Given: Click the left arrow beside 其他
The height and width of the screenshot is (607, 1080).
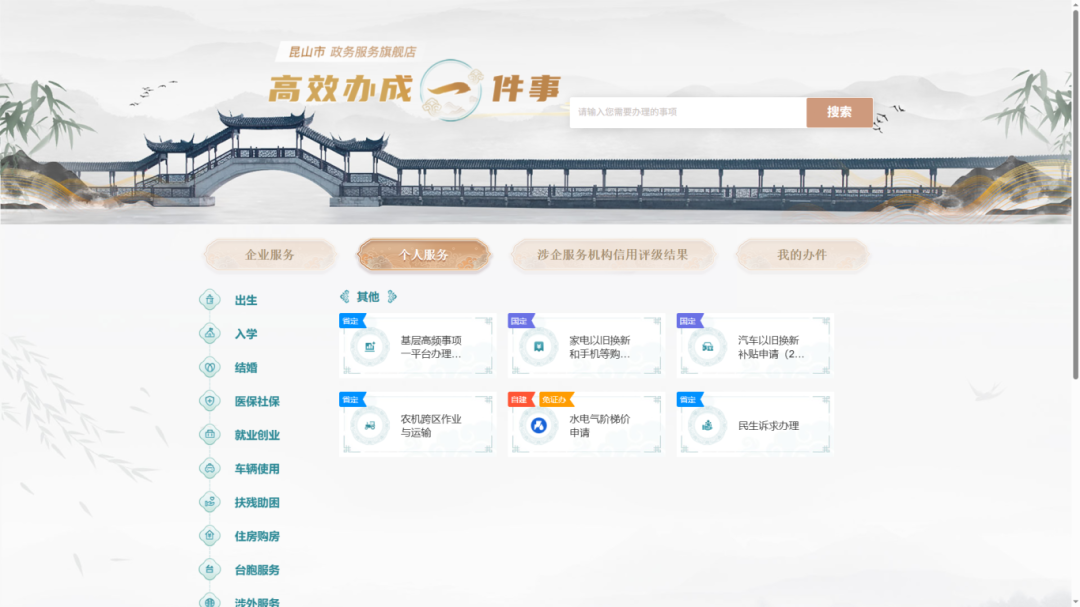Looking at the screenshot, I should (x=345, y=297).
